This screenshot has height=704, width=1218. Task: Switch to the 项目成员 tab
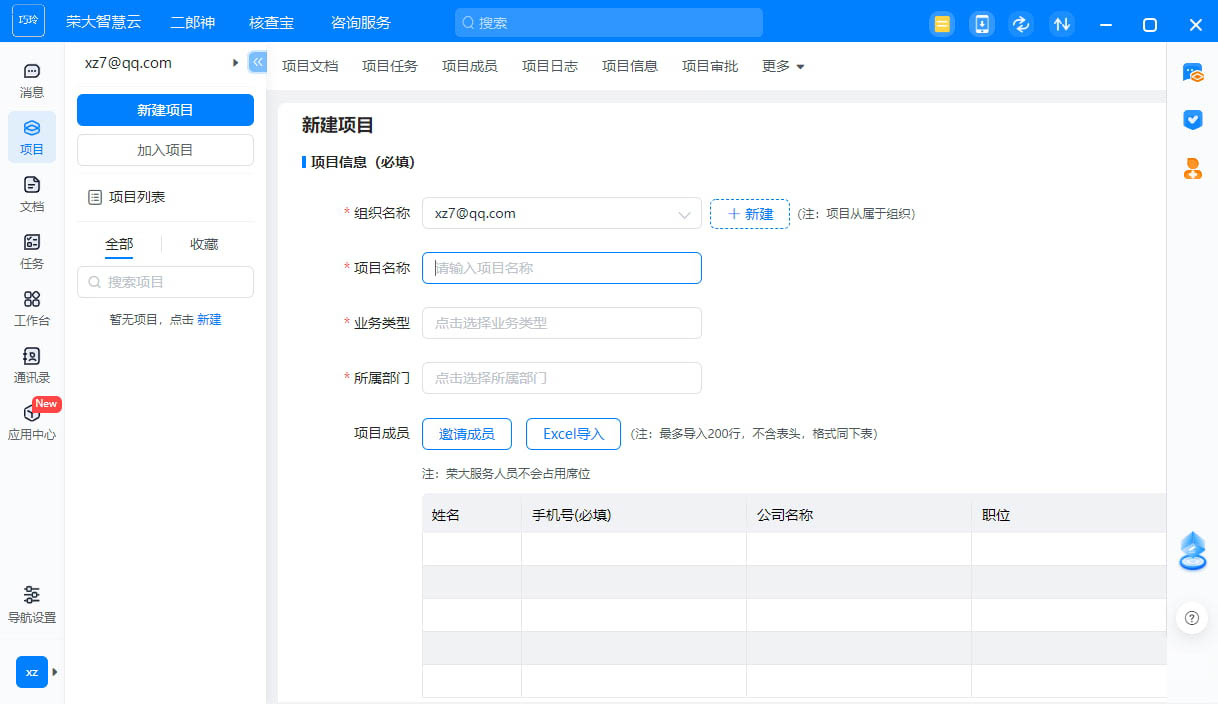tap(469, 66)
